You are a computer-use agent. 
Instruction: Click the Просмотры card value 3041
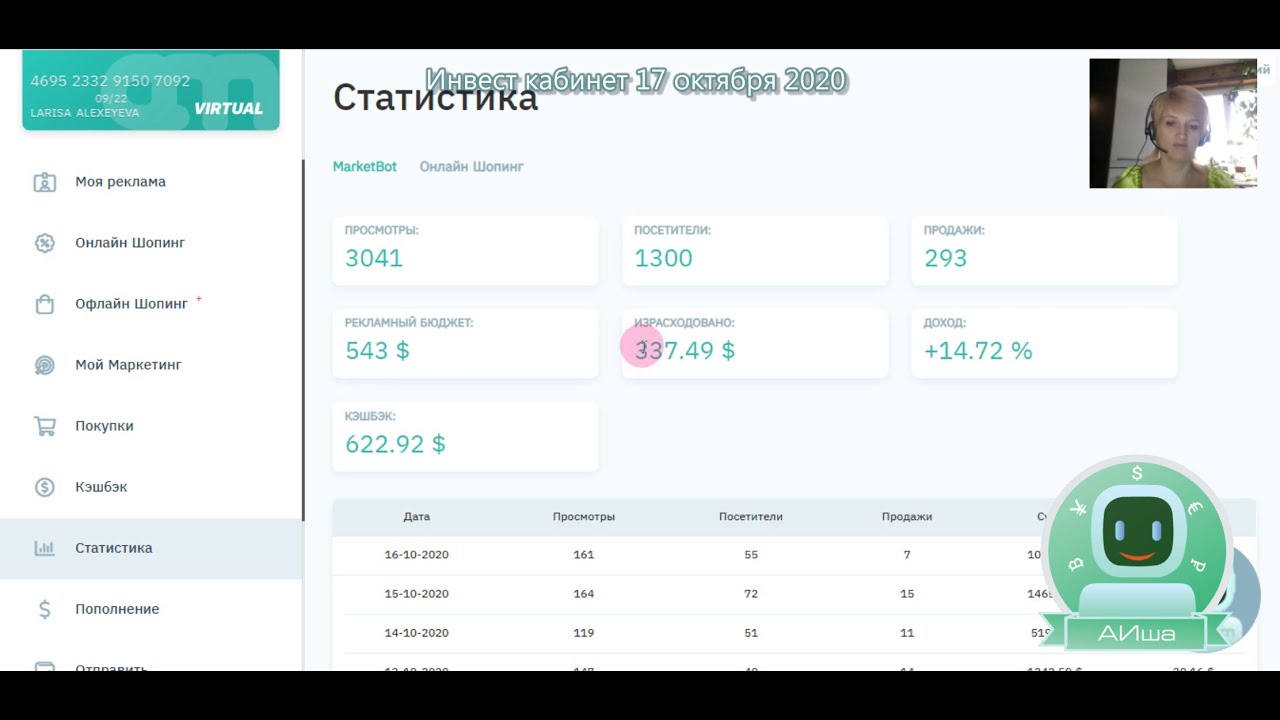[x=374, y=258]
